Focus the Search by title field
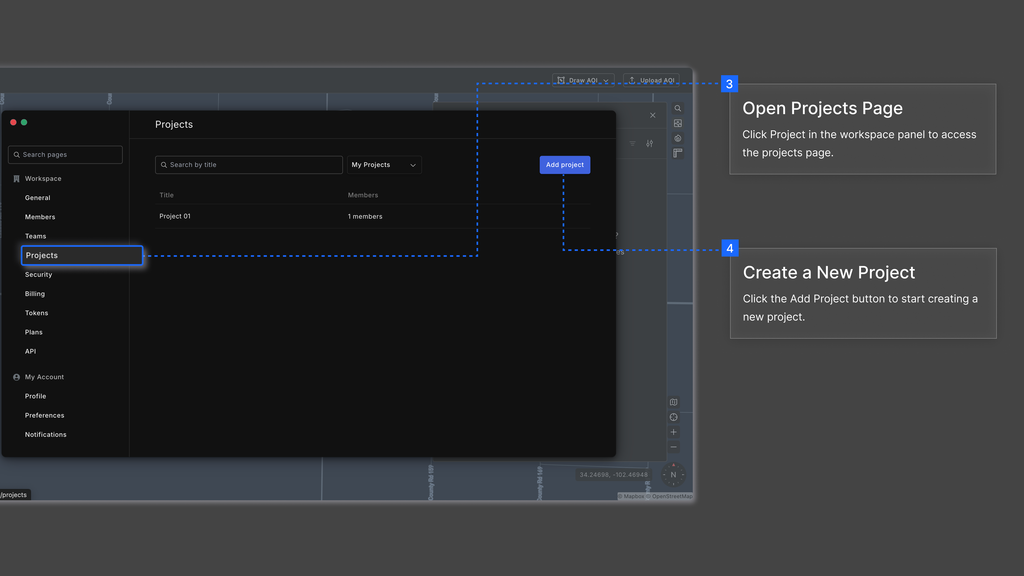 click(249, 165)
